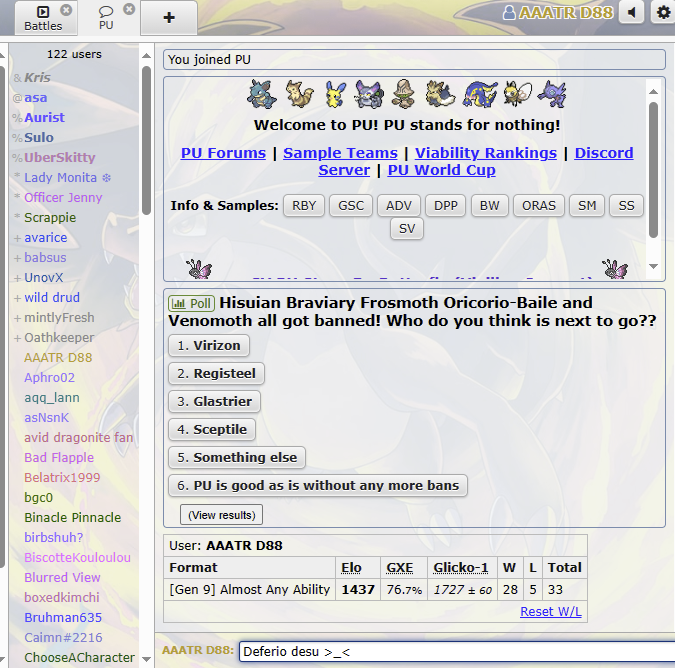The width and height of the screenshot is (675, 668).
Task: Open options via the gear icon
Action: 663,12
